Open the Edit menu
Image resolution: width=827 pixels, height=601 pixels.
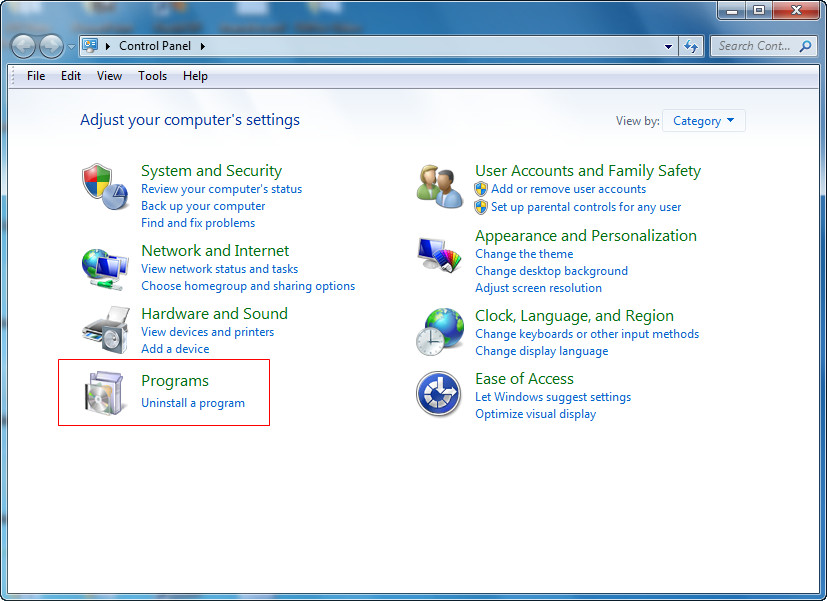pos(71,76)
